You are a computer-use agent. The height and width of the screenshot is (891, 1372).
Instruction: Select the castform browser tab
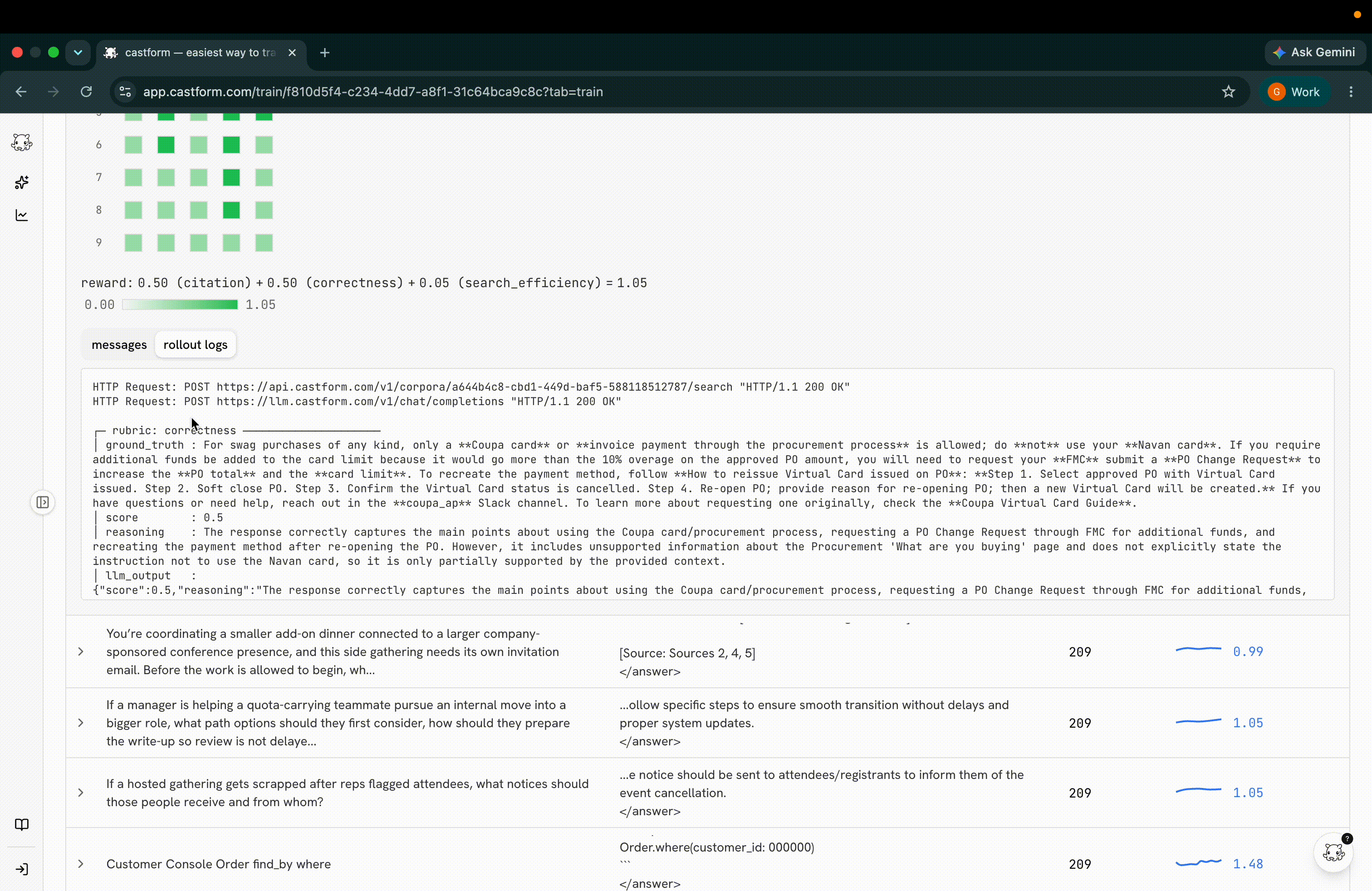click(201, 53)
